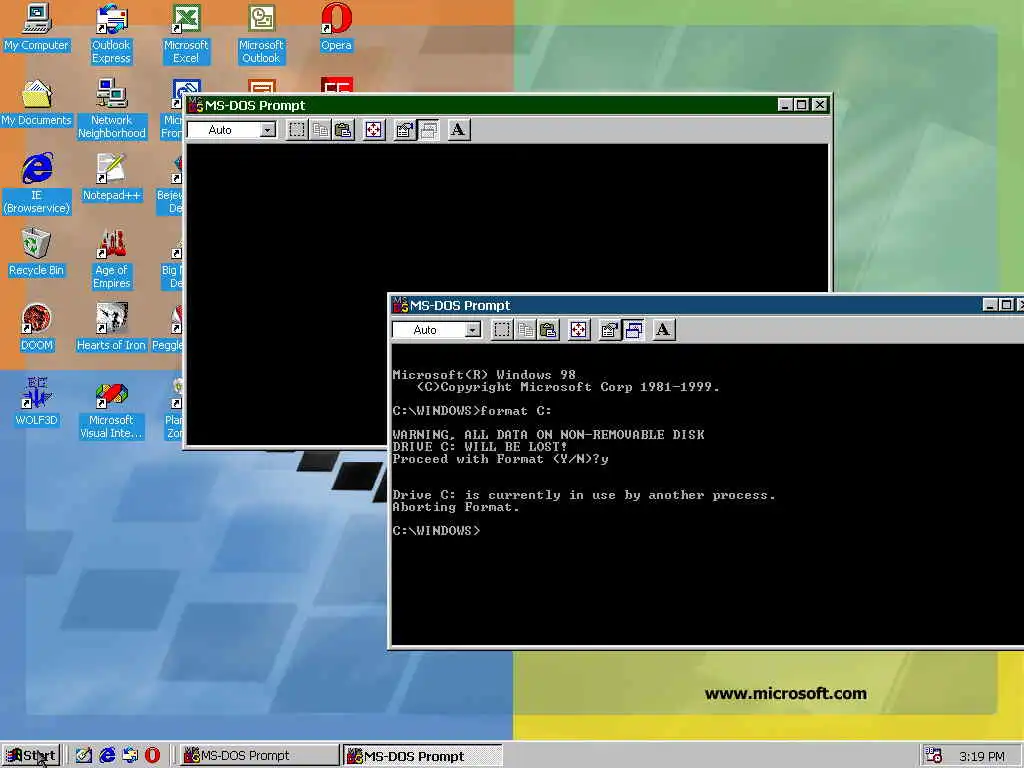The image size is (1024, 768).
Task: Open Properties icon in back MS-DOS Prompt toolbar
Action: click(x=404, y=130)
